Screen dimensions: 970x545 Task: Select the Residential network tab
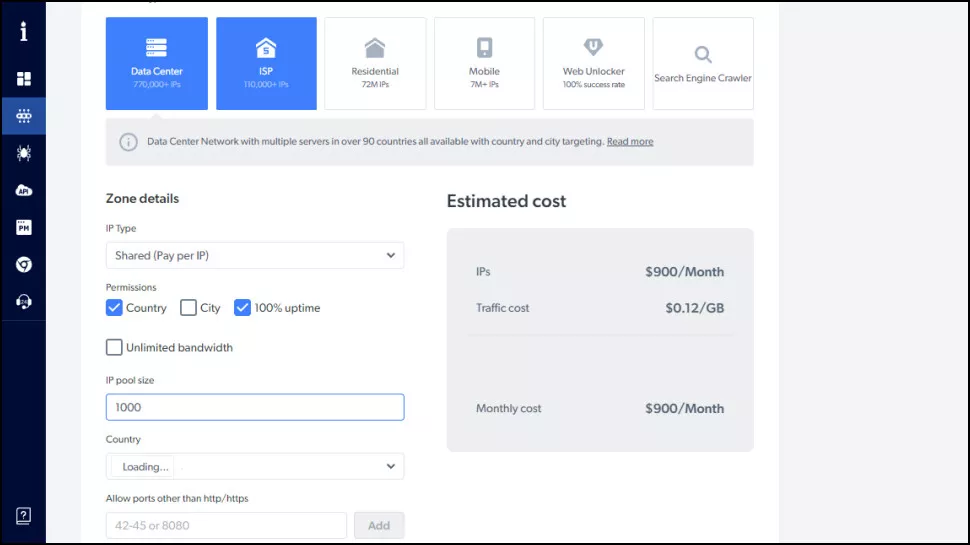(375, 64)
